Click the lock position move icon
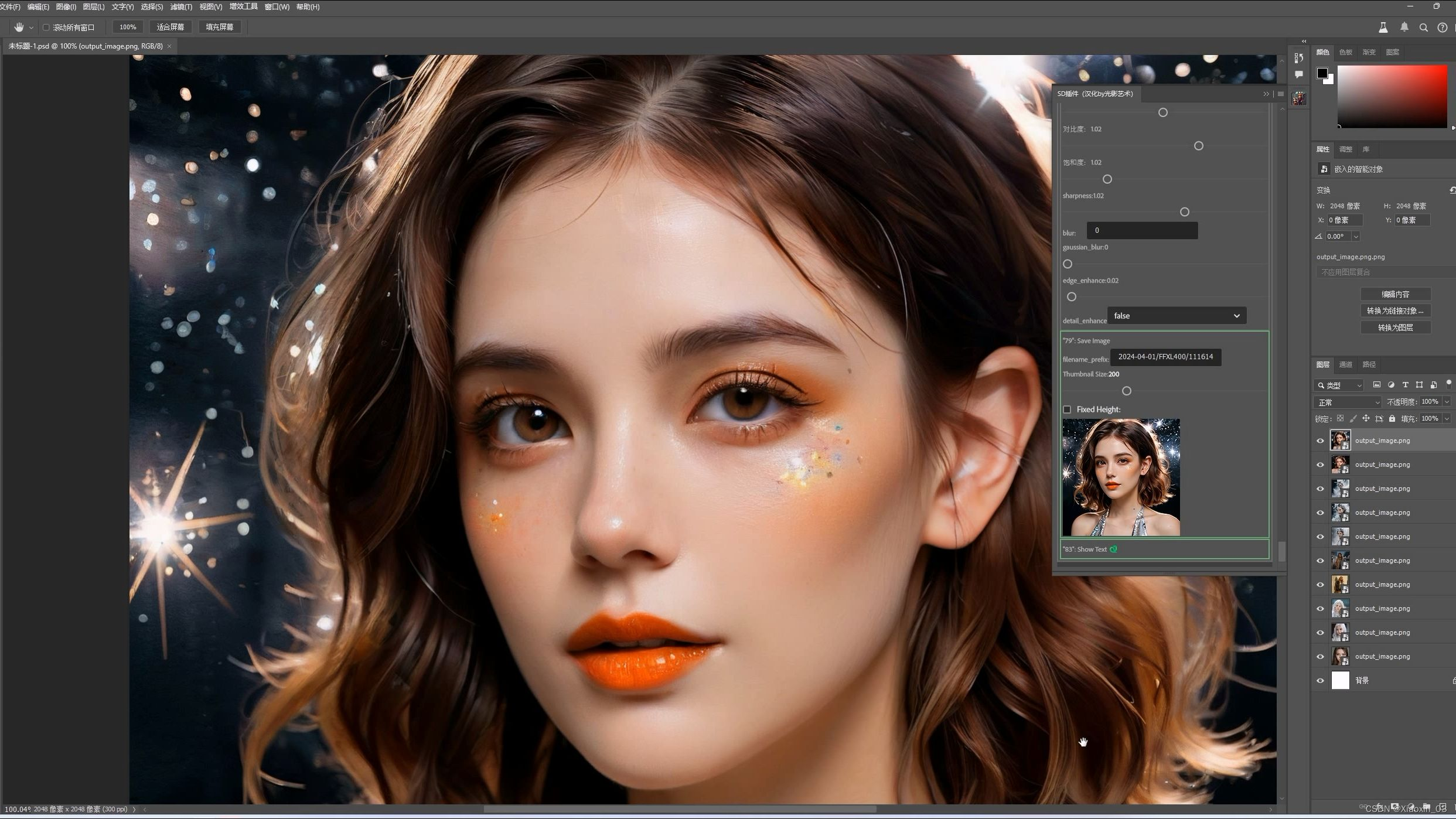The width and height of the screenshot is (1456, 819). 1366,418
